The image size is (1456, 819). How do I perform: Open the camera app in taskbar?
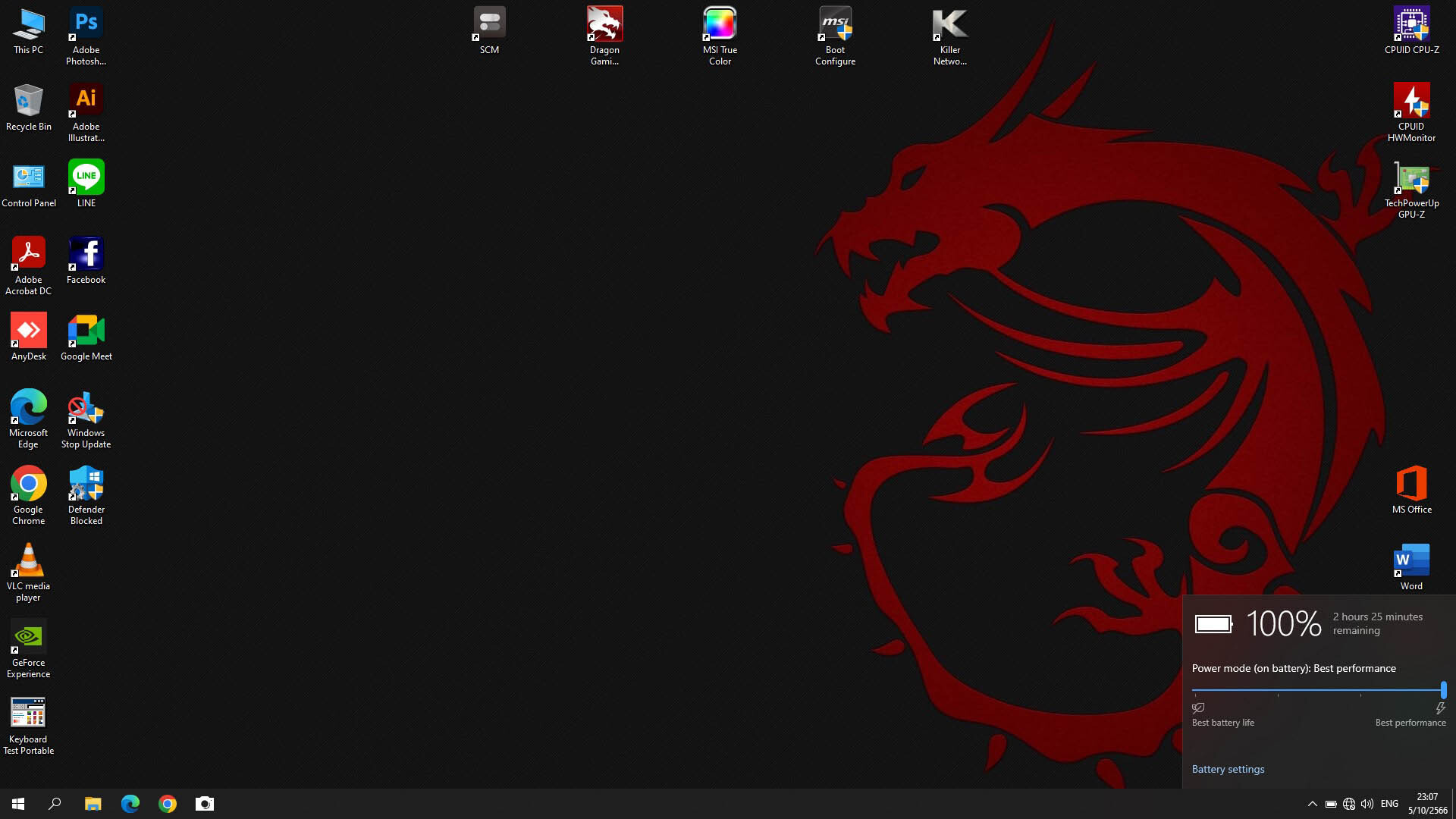(x=205, y=804)
